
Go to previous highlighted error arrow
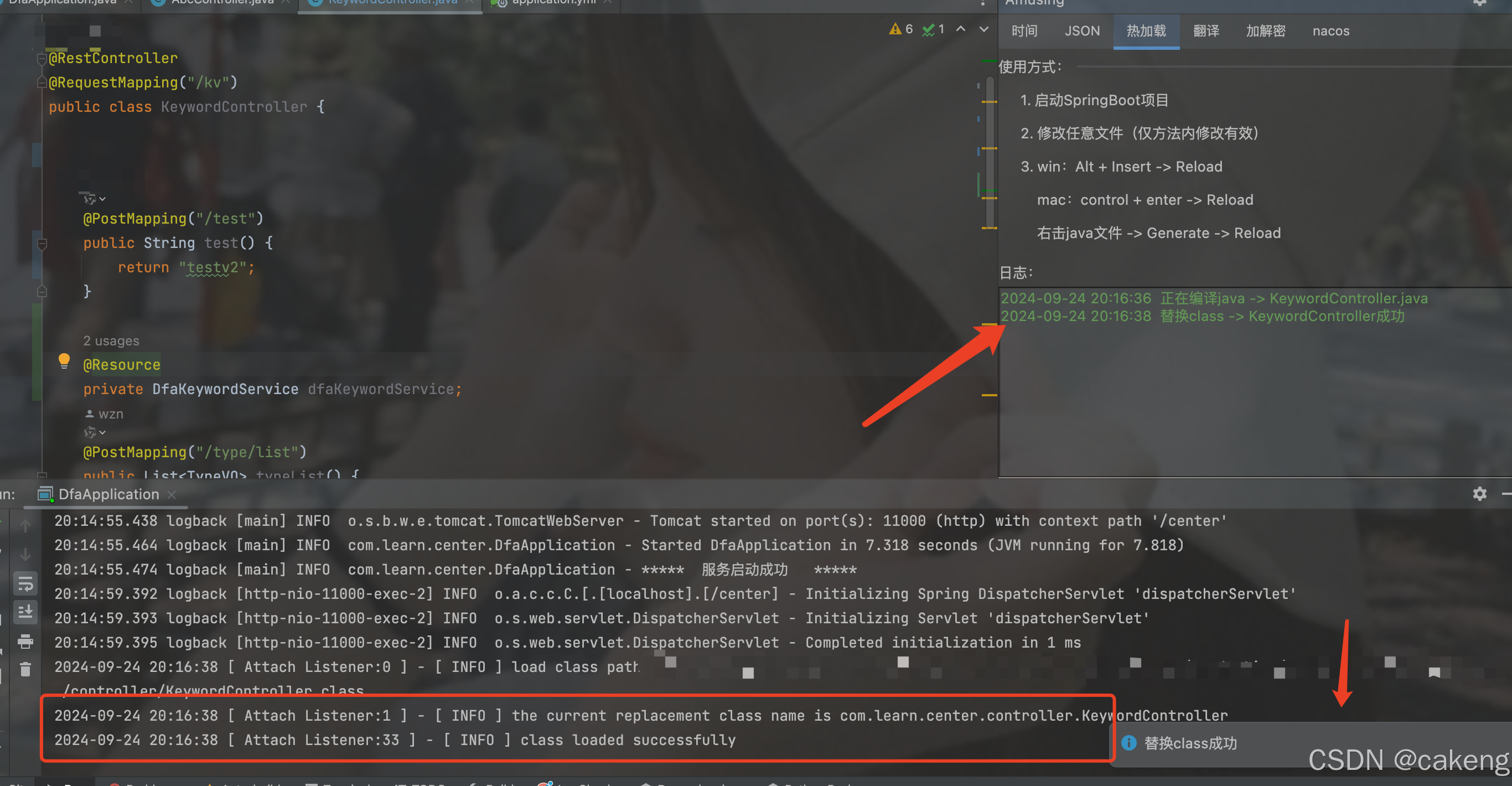pos(961,29)
